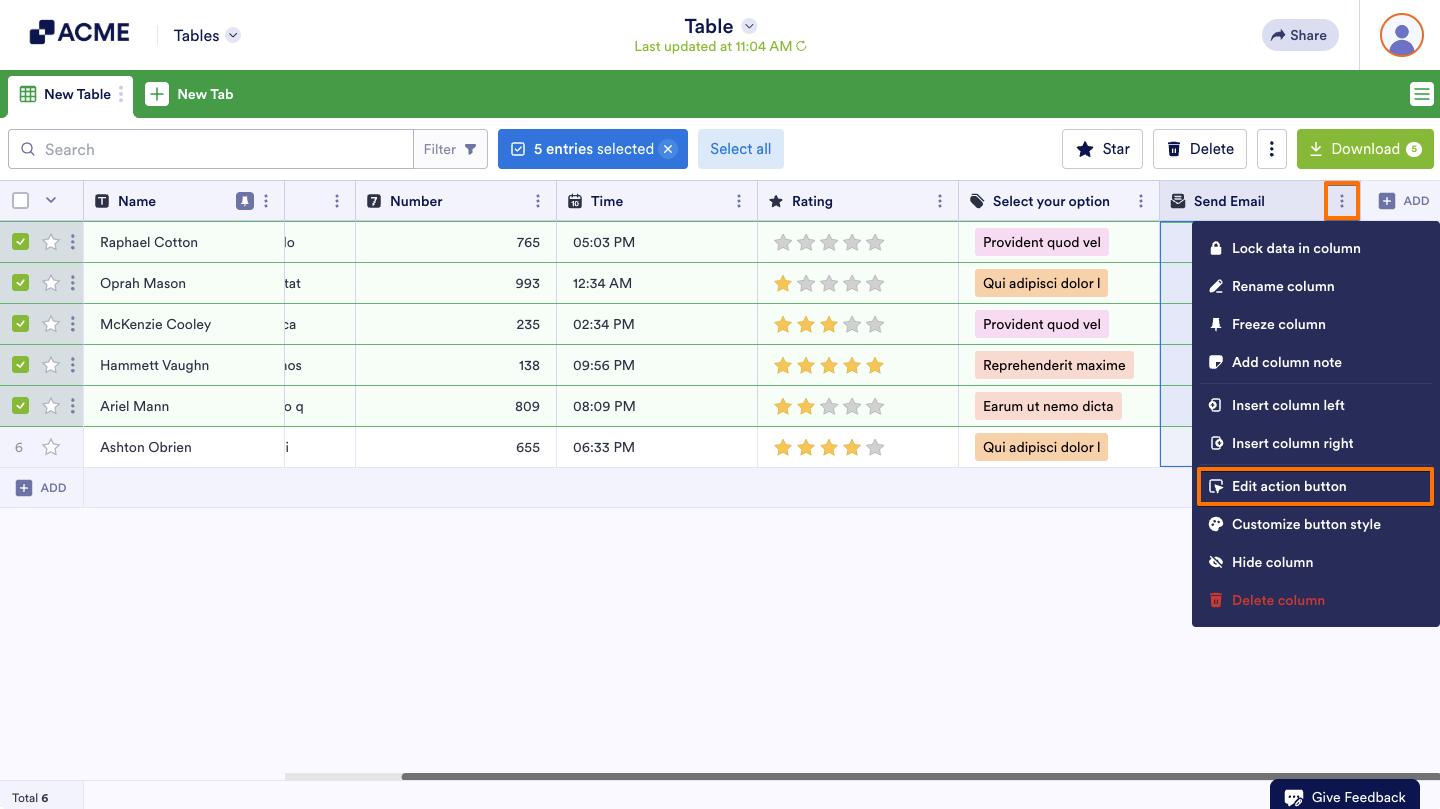Choose Freeze column
Image resolution: width=1440 pixels, height=809 pixels.
tap(1315, 324)
